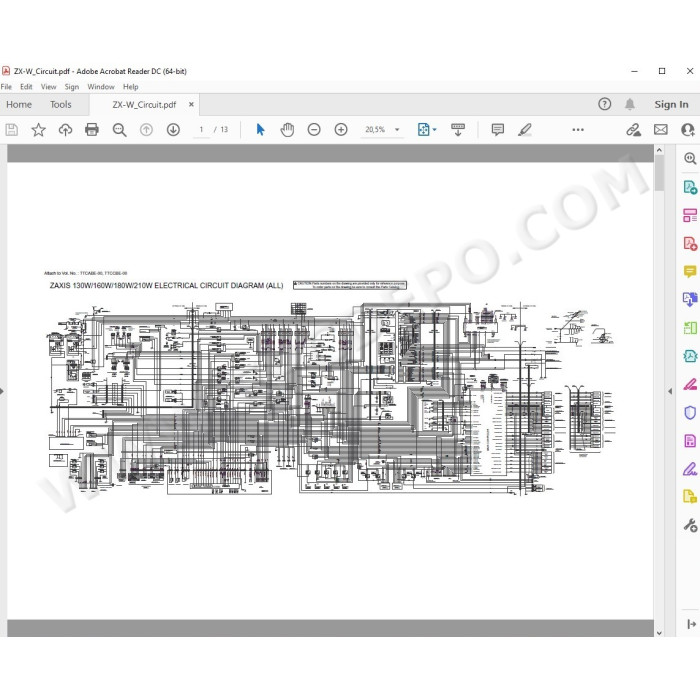Click the ZAXIS electrical circuit diagram title

pyautogui.click(x=166, y=285)
